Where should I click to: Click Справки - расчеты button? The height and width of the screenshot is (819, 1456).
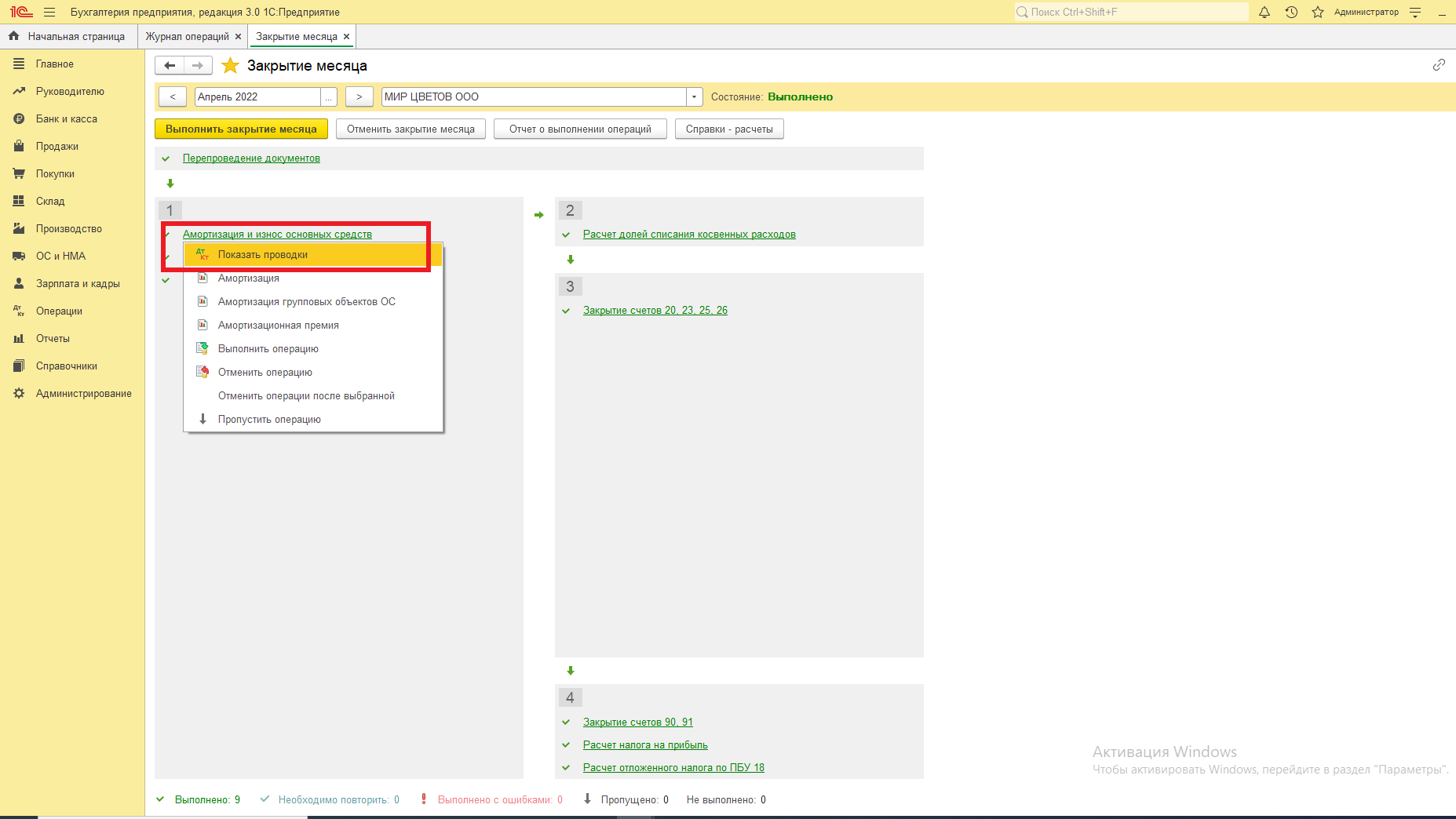[728, 129]
